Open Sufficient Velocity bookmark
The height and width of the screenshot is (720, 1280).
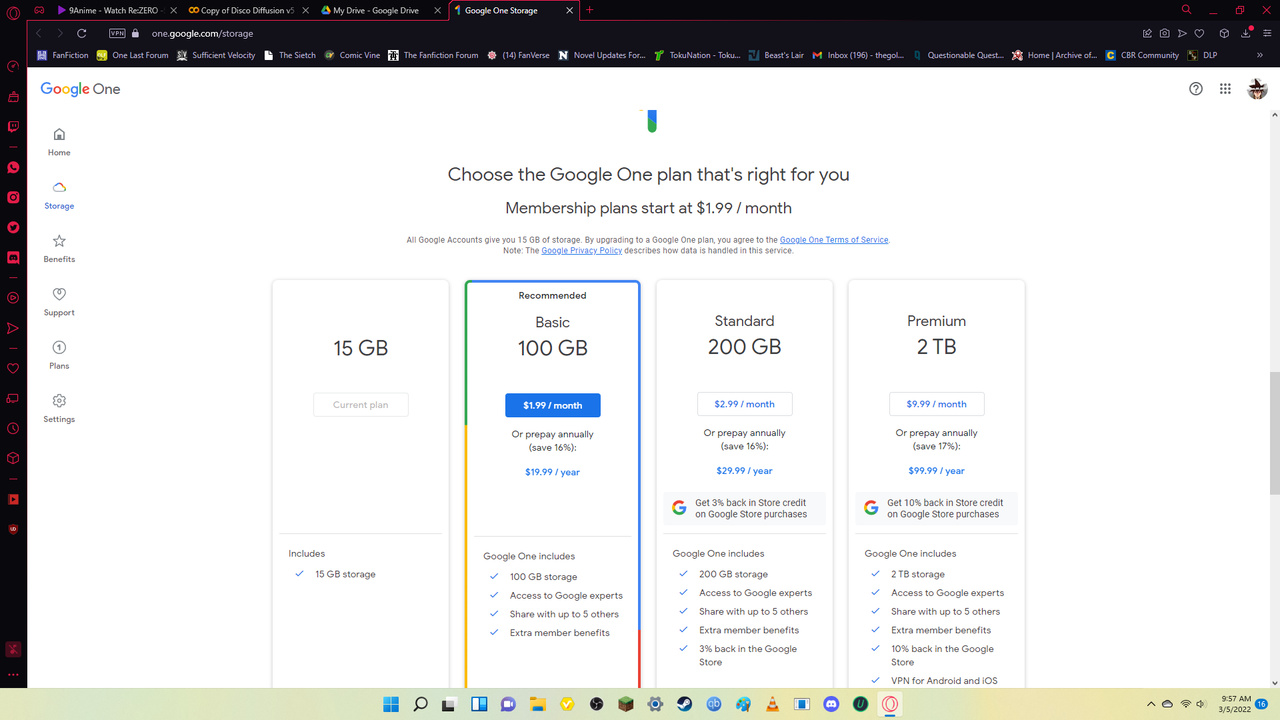point(216,55)
